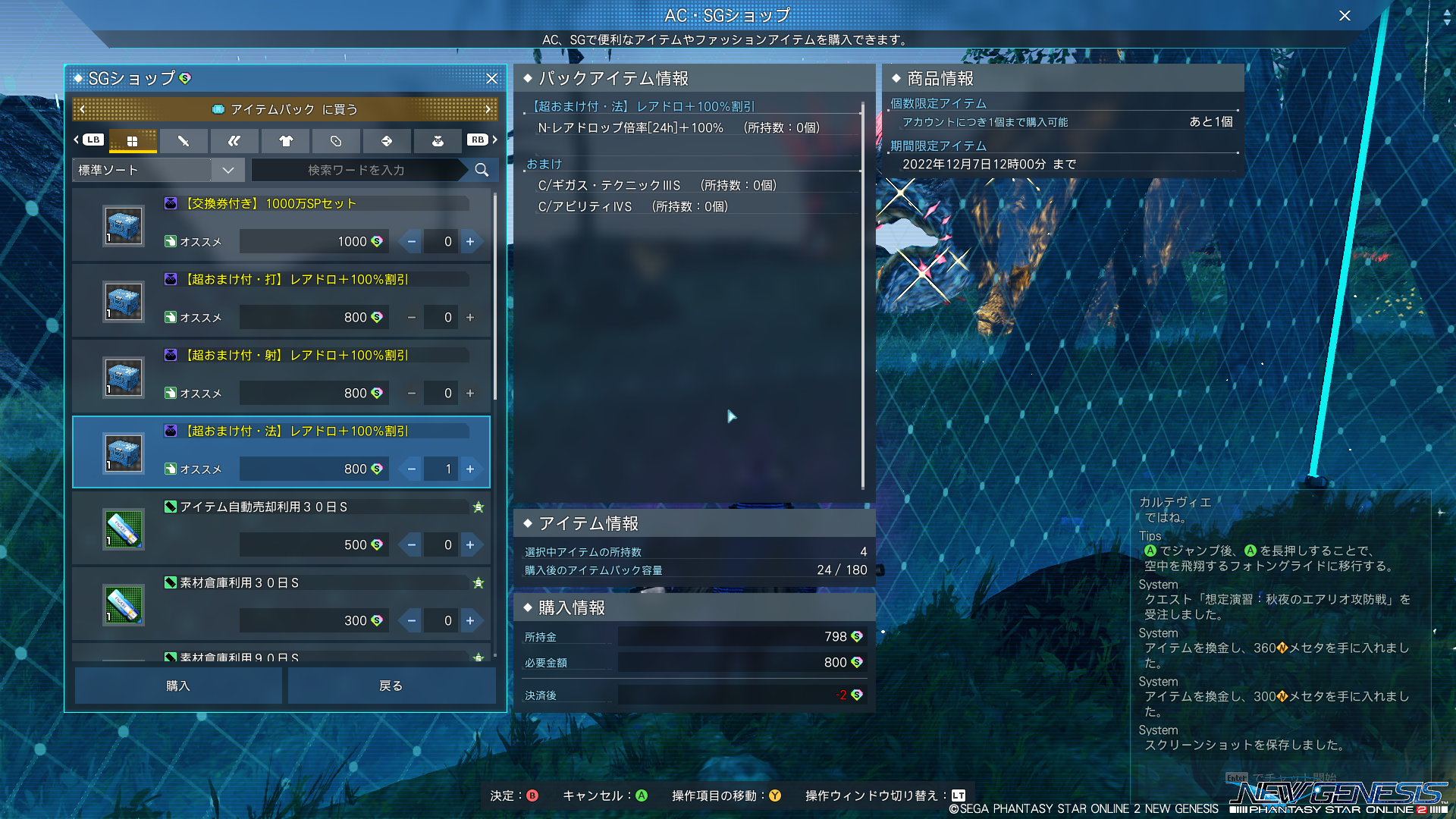Increase quantity of 【超おまけ付・打】 pack

click(470, 317)
